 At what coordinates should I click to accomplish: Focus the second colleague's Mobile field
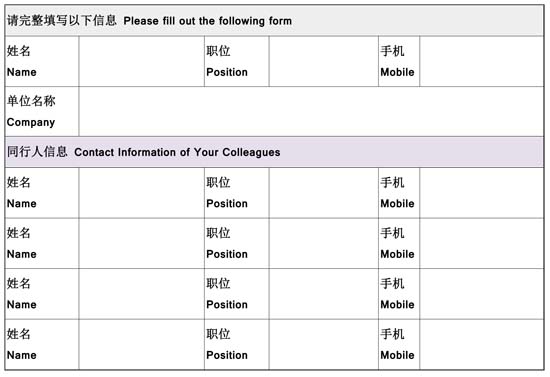pos(482,243)
